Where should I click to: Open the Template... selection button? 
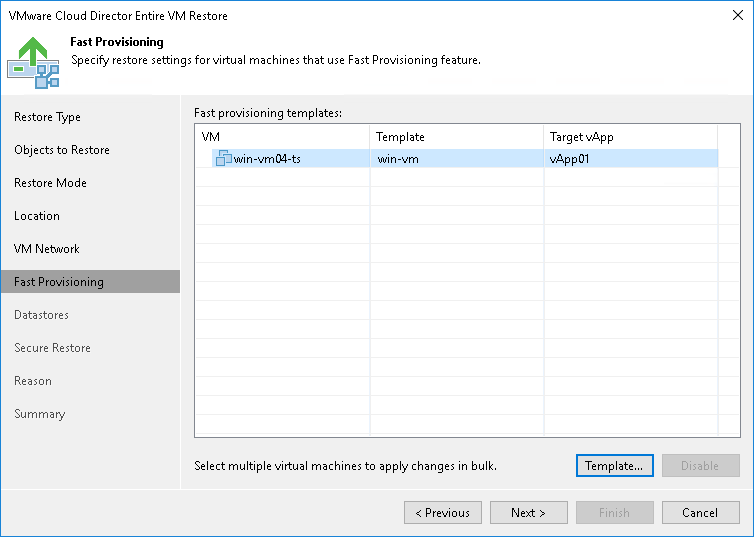coord(615,465)
